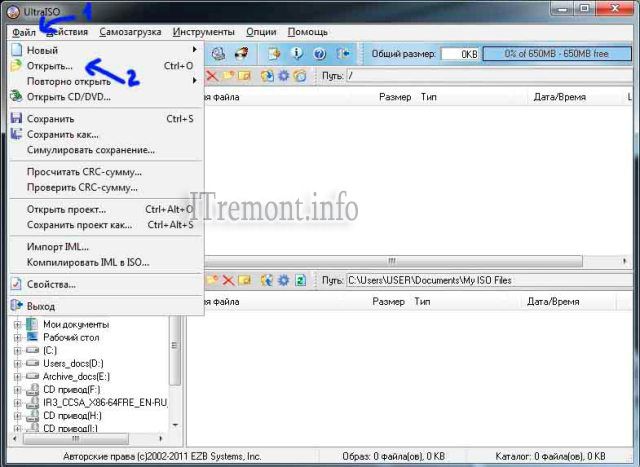Click the Open CD/DVD disc icon in menu

[16, 96]
